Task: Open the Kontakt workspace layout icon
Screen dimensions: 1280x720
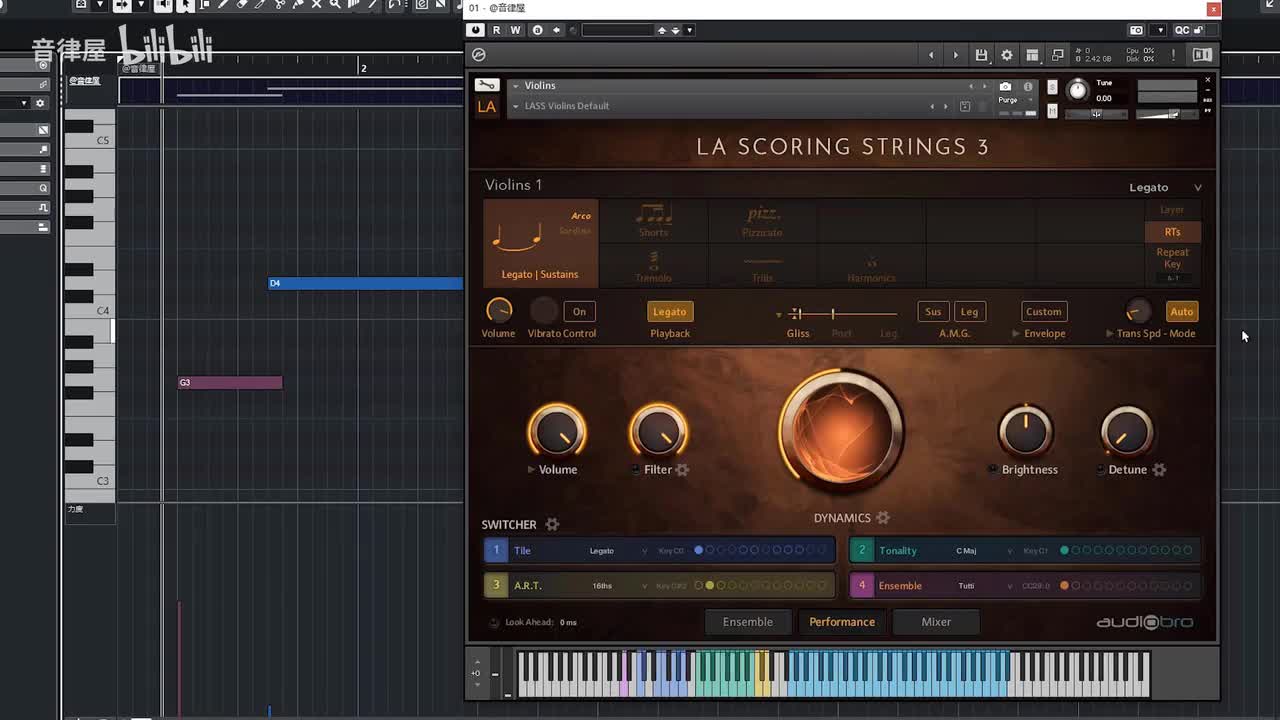Action: pos(1032,55)
